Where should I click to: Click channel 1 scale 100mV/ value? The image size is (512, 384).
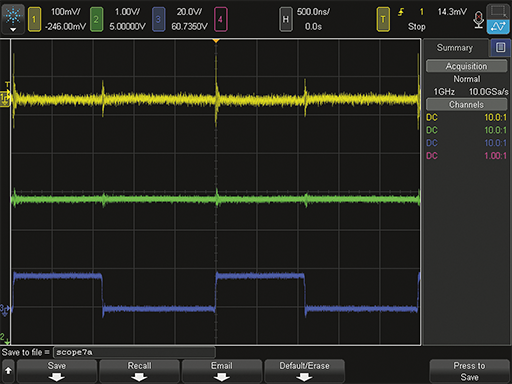[x=66, y=12]
